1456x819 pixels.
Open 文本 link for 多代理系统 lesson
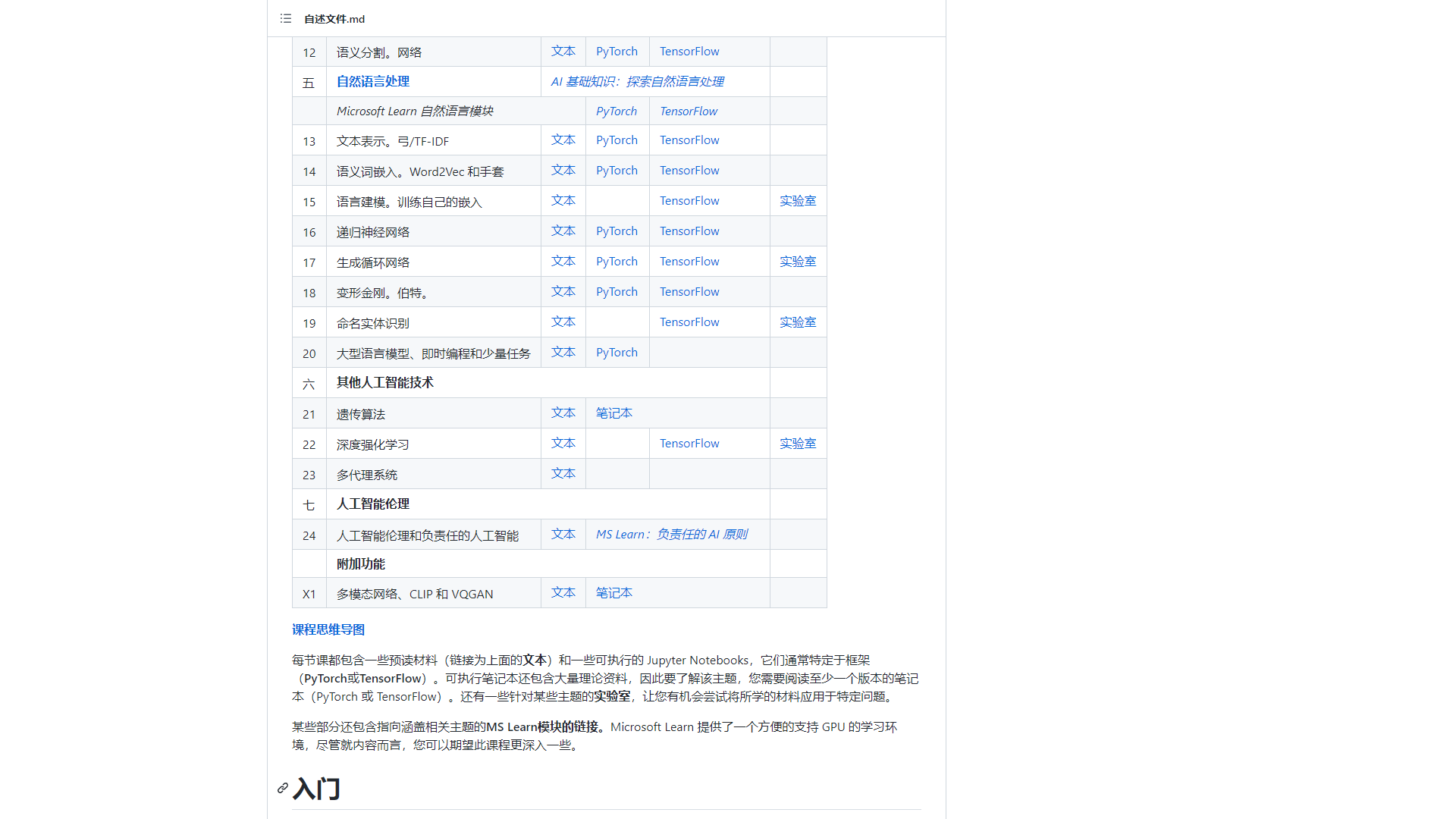pyautogui.click(x=563, y=474)
